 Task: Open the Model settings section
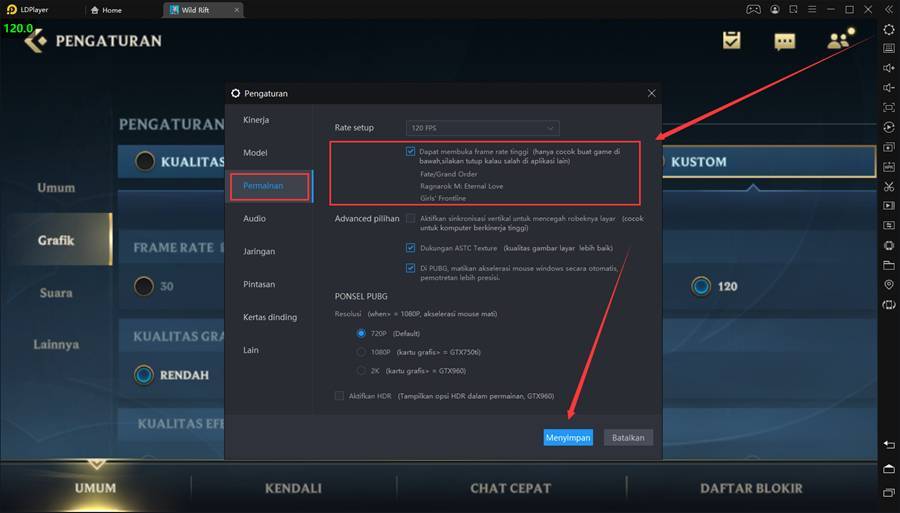(255, 153)
